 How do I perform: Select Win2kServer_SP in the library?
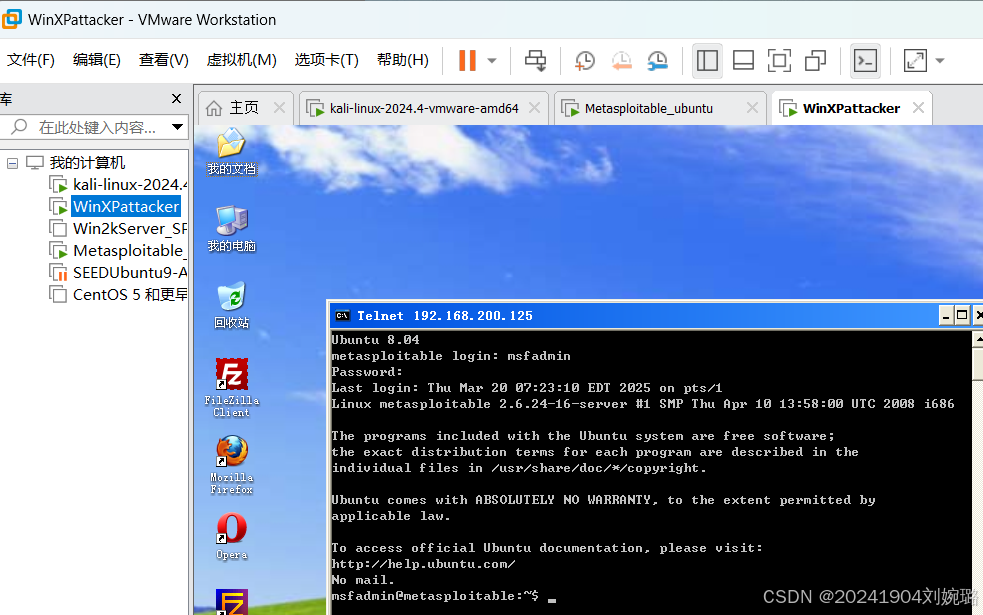[x=130, y=229]
